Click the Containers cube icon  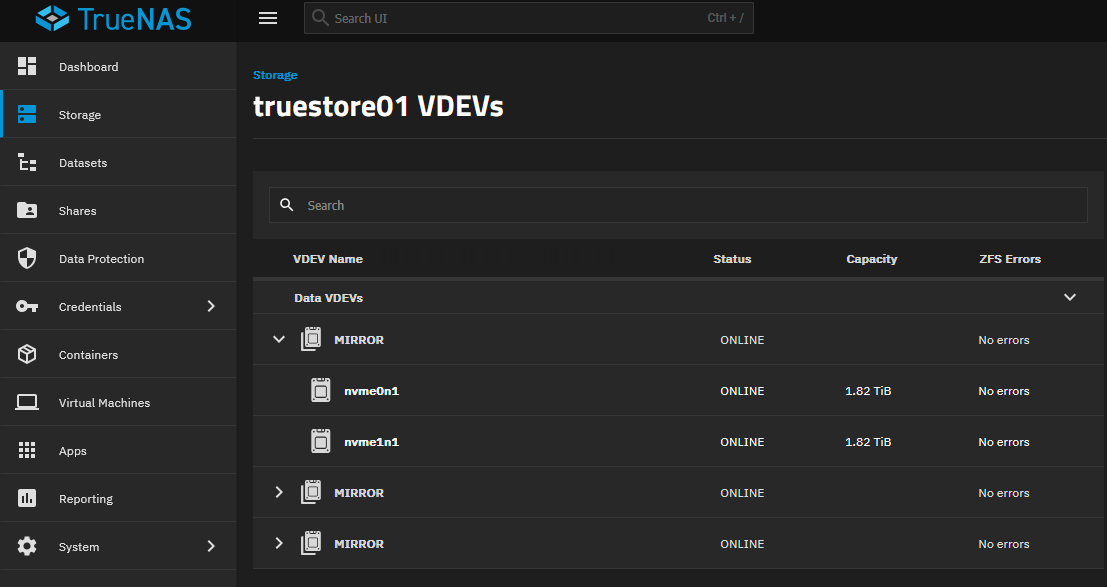tap(27, 354)
